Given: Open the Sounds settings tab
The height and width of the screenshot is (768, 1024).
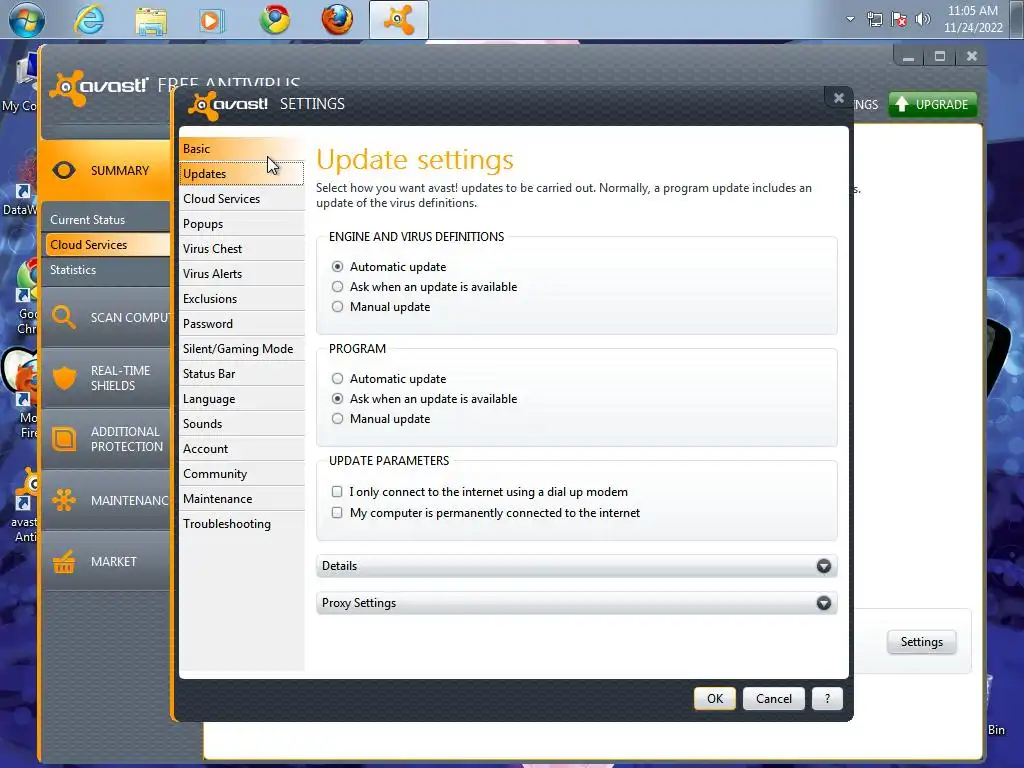Looking at the screenshot, I should [242, 424].
